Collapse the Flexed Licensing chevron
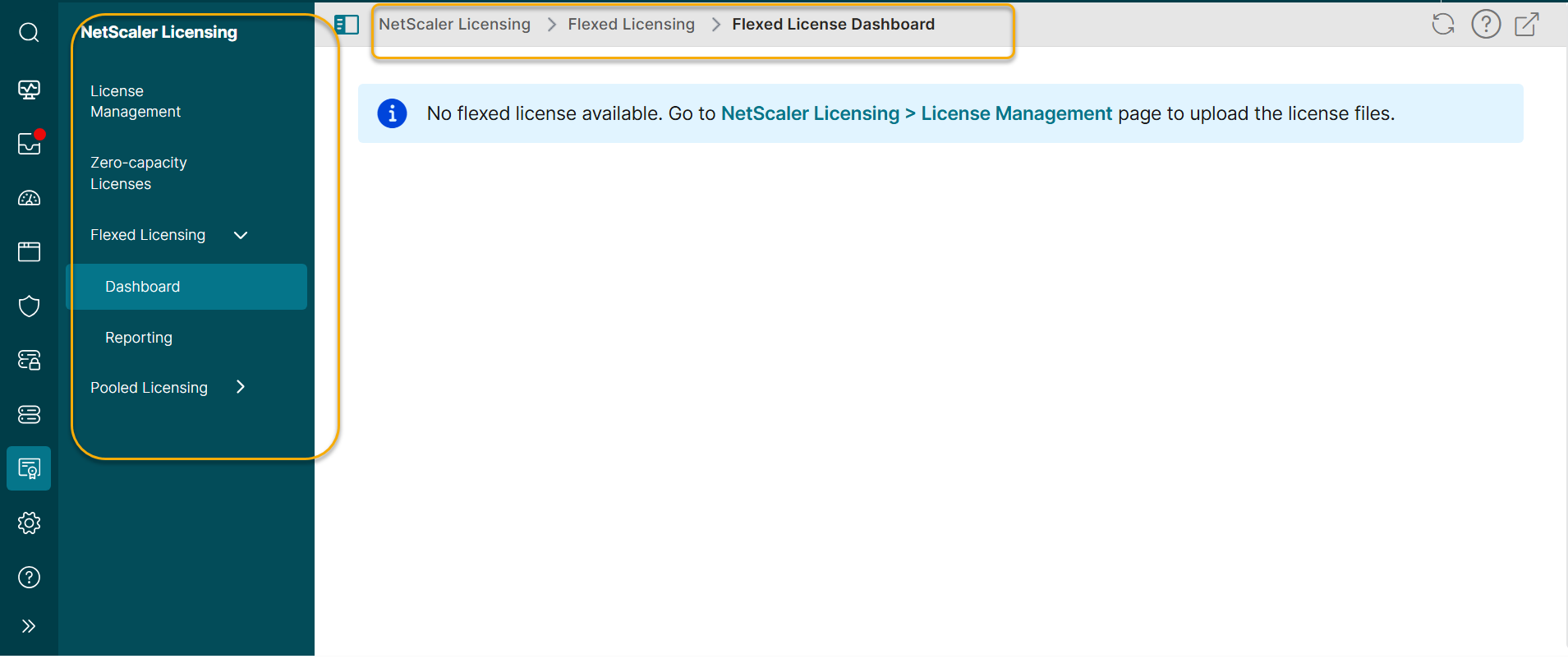 [x=241, y=235]
